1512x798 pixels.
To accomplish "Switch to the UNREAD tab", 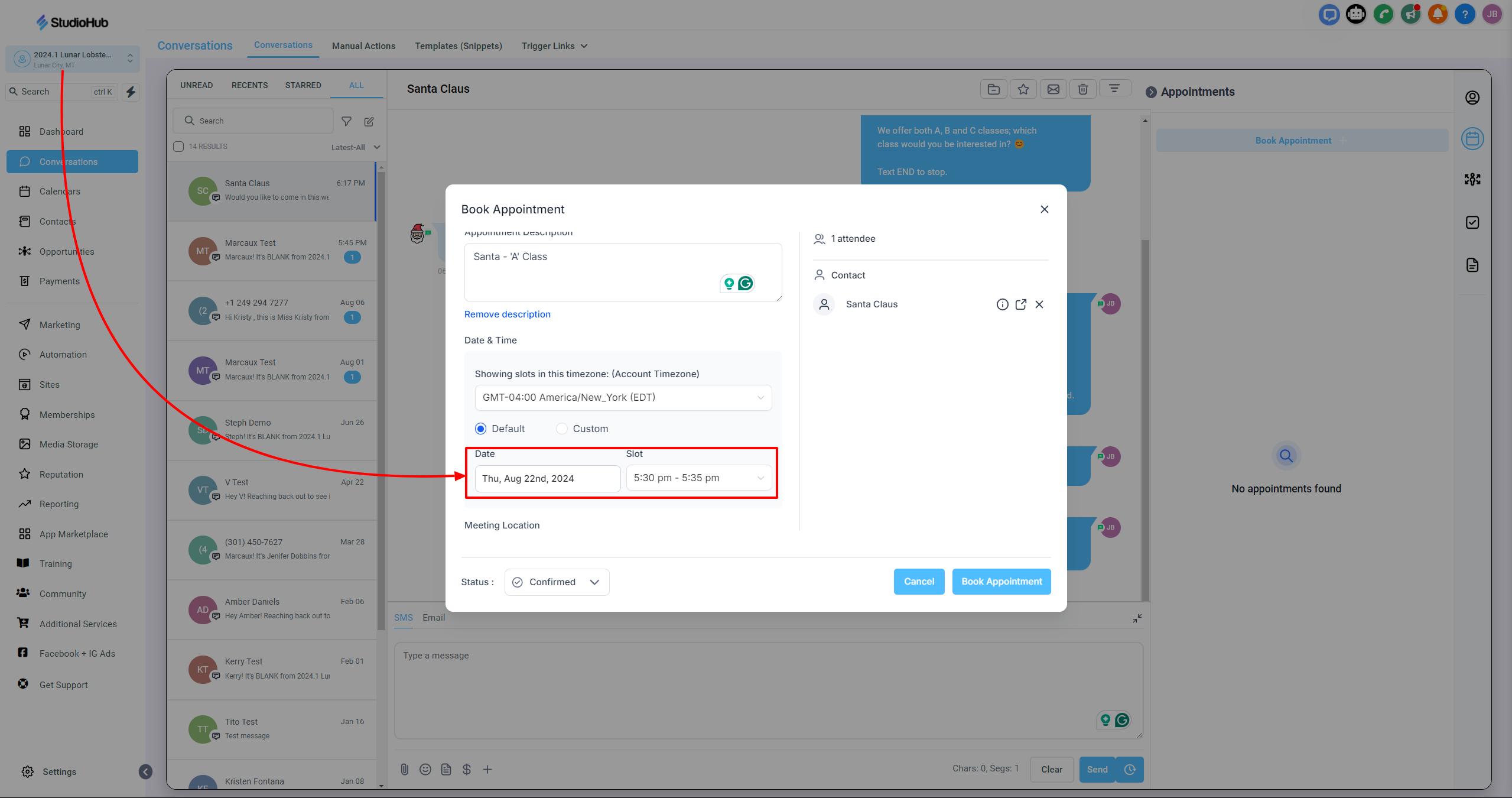I will click(196, 85).
